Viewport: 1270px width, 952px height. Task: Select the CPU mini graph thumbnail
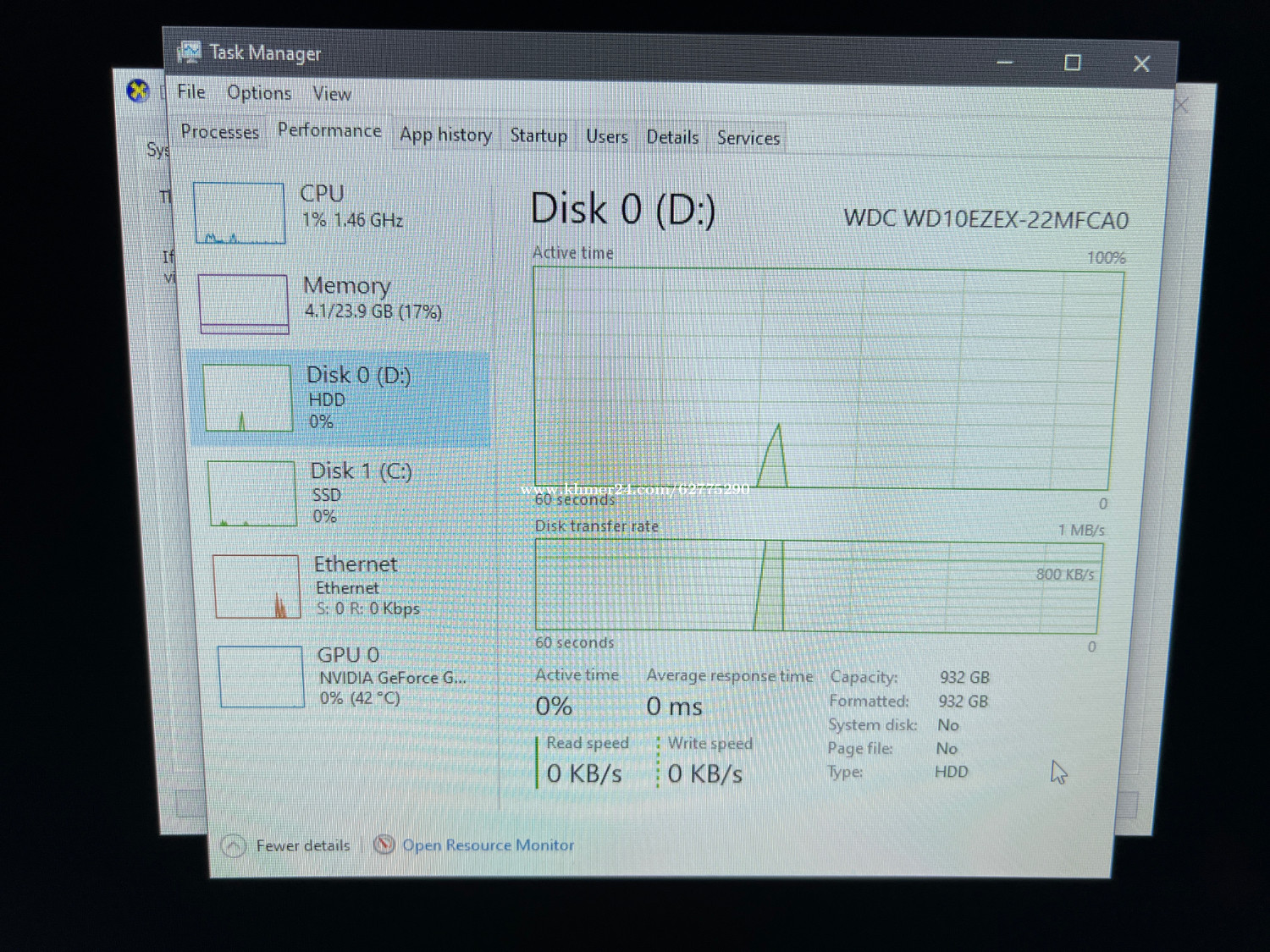(x=240, y=213)
